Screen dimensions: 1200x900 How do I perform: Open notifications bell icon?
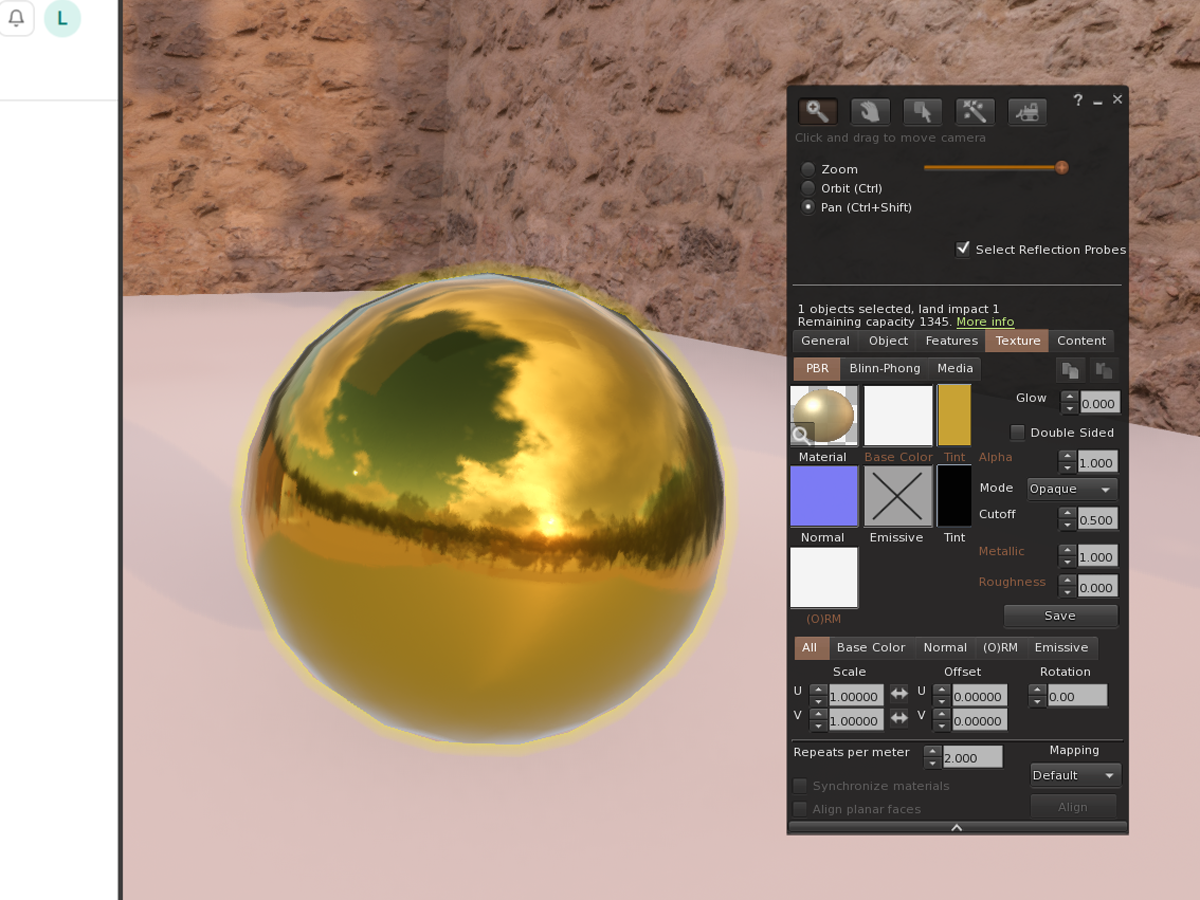(16, 18)
